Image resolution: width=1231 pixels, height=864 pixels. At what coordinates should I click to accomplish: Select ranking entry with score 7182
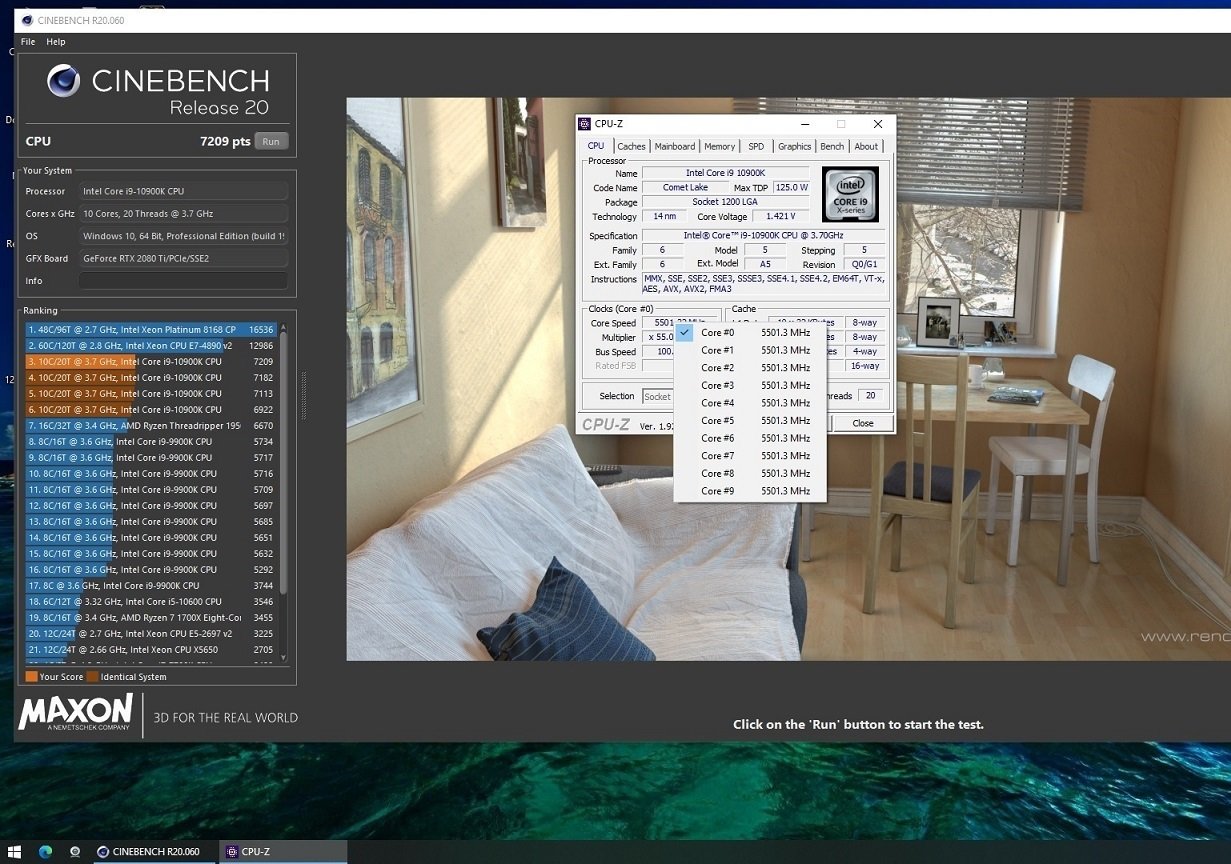[x=150, y=377]
